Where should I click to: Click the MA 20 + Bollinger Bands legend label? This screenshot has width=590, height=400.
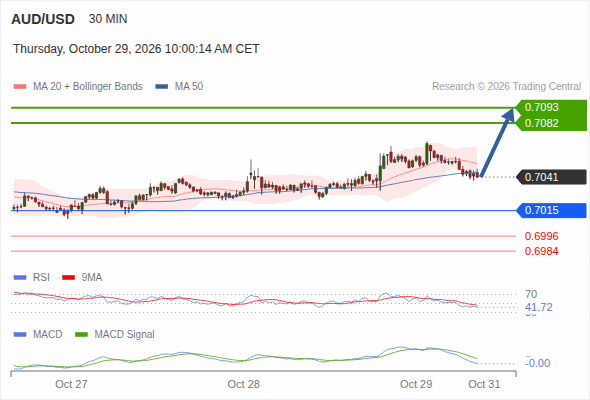88,87
